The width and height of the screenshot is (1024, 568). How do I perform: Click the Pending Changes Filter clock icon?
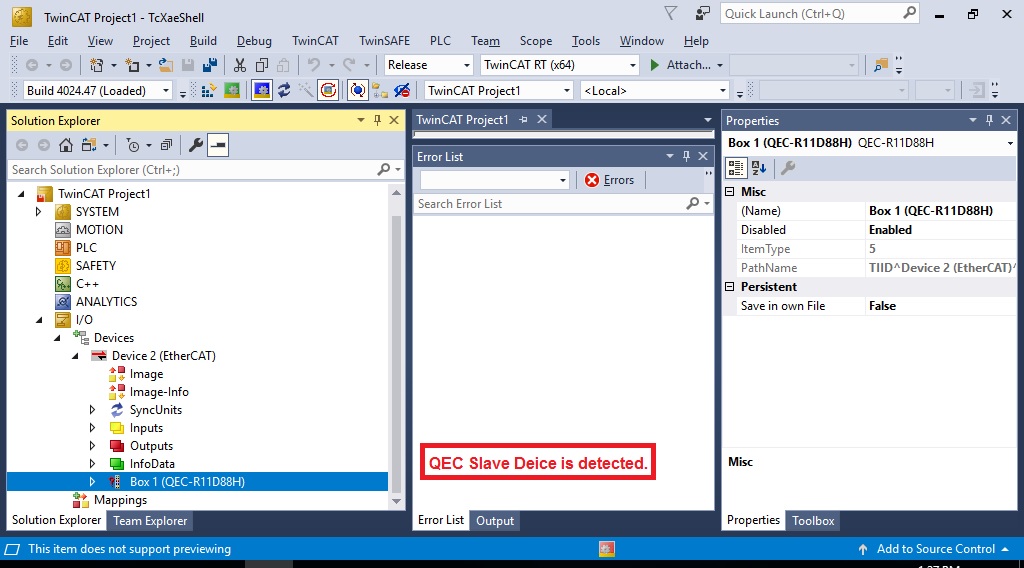pos(133,145)
